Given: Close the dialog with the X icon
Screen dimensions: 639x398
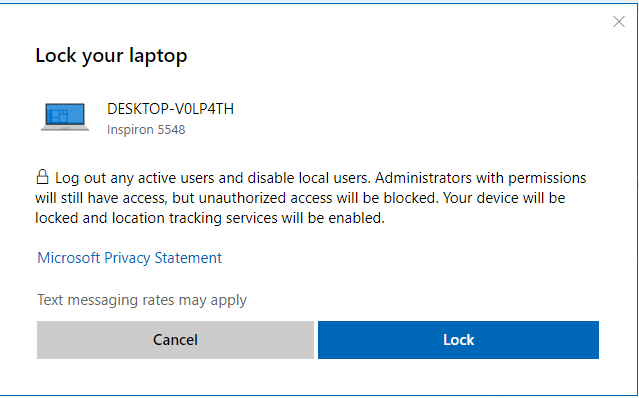Looking at the screenshot, I should [619, 22].
